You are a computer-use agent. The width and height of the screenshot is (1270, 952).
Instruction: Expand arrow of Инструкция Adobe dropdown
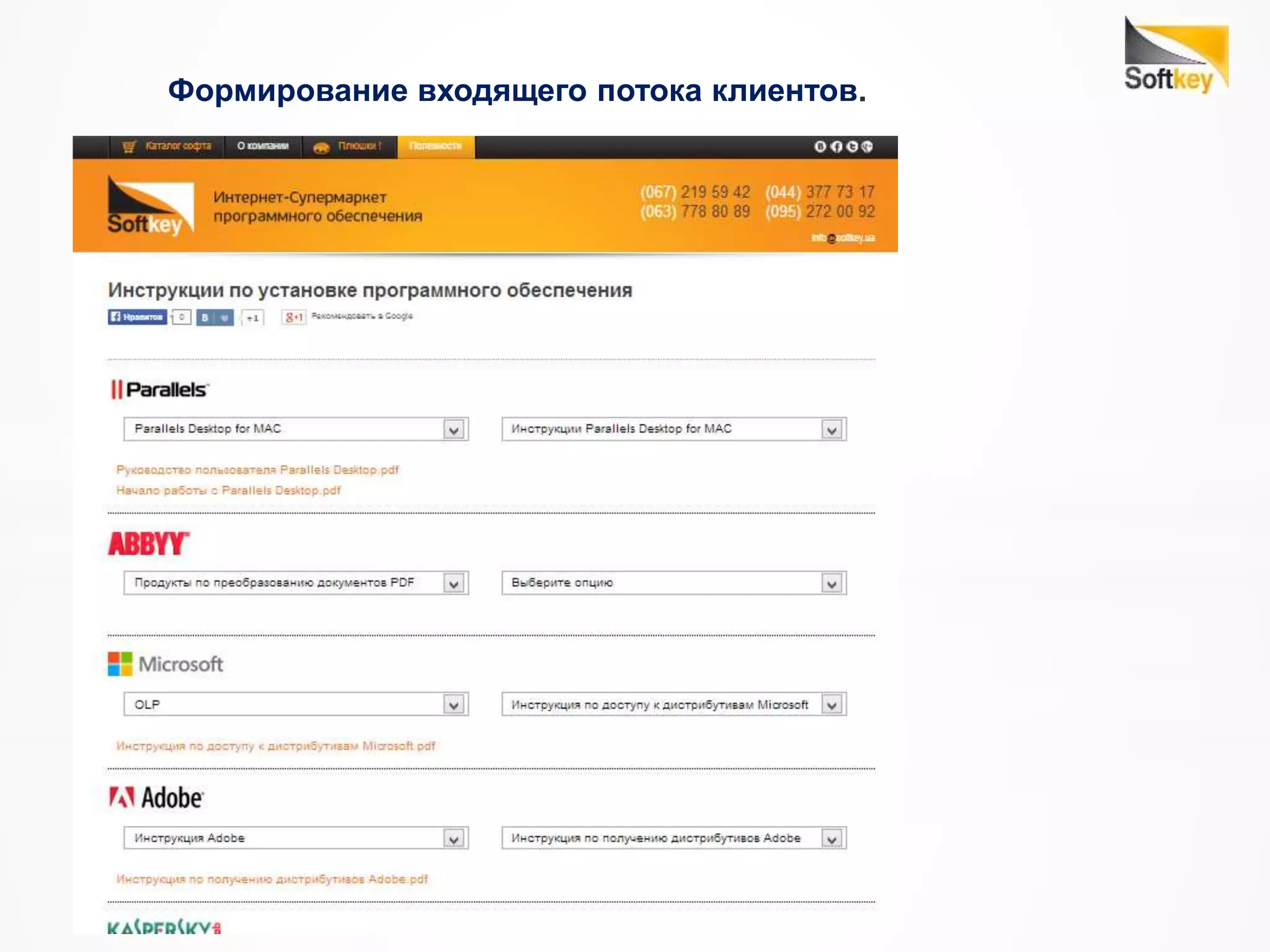454,839
